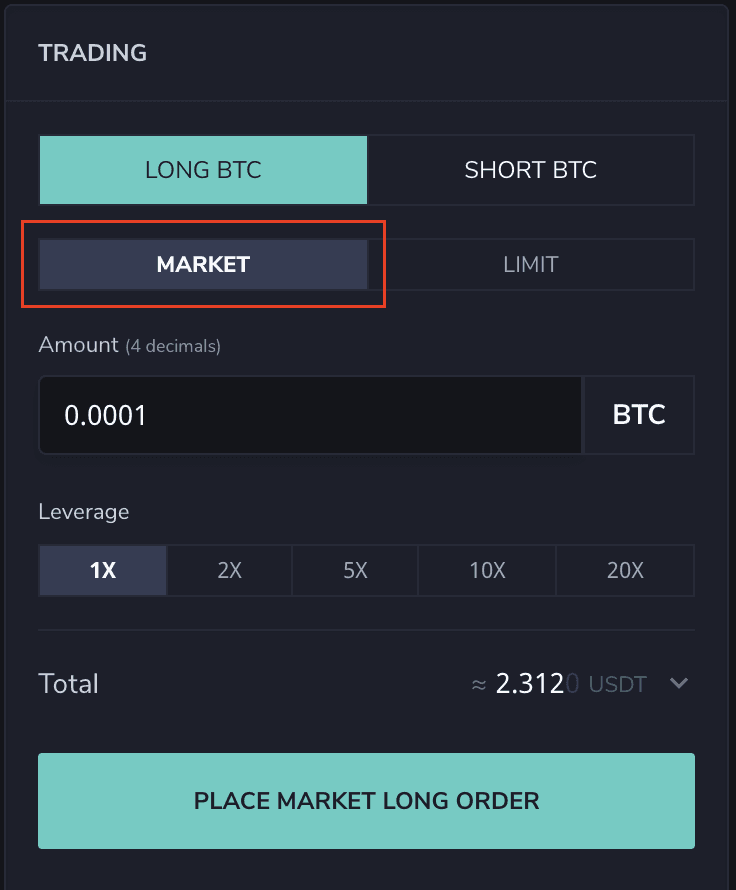The image size is (736, 890).
Task: Choose the MARKET order type
Action: click(x=203, y=265)
